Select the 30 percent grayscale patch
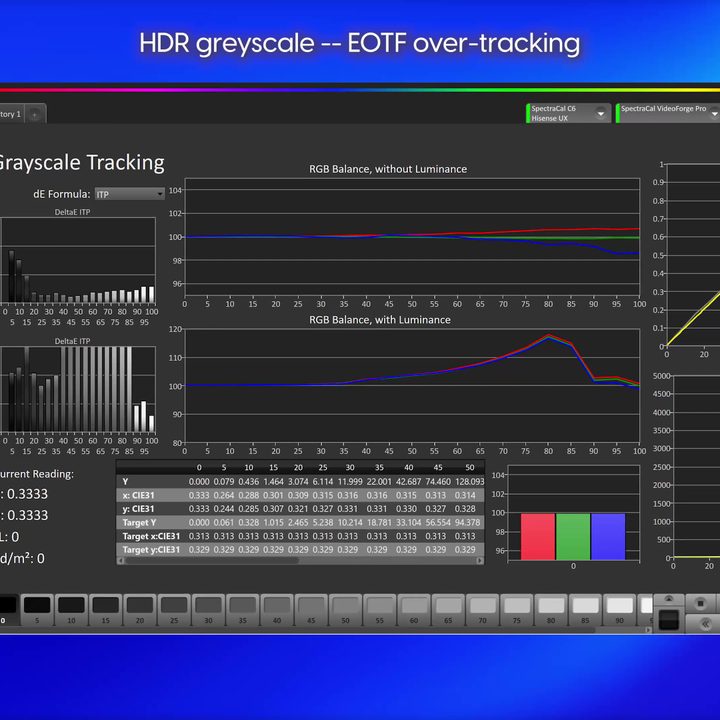Screen dimensions: 720x720 pos(208,609)
